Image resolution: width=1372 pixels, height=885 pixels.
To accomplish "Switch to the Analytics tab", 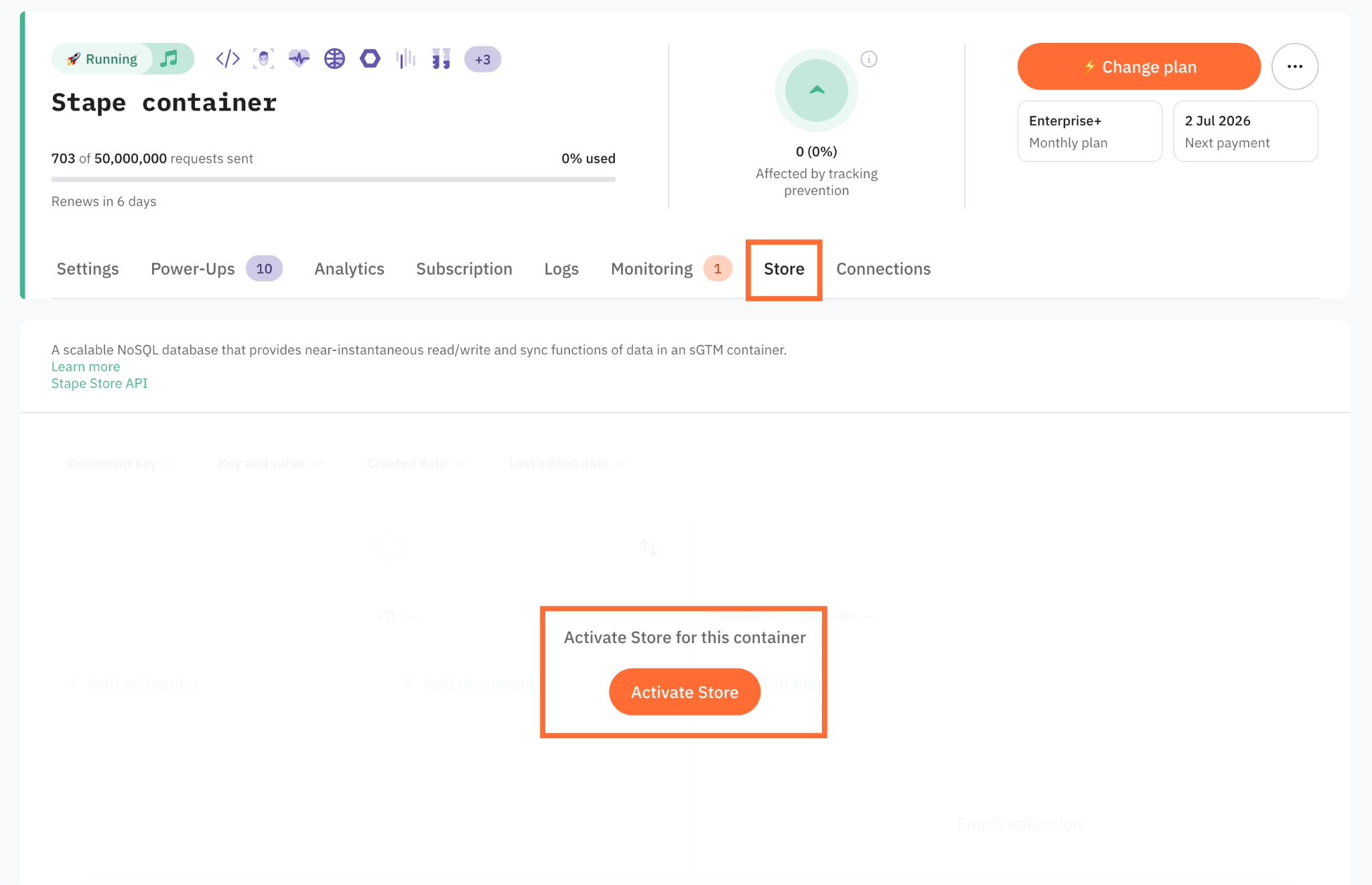I will [x=349, y=269].
